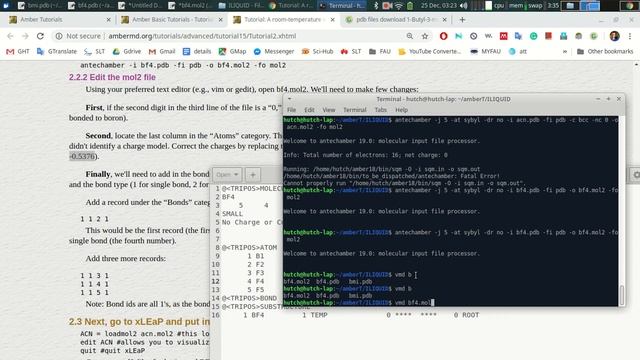Click the Bluetooth tray icon
The image size is (640, 360).
376,5
